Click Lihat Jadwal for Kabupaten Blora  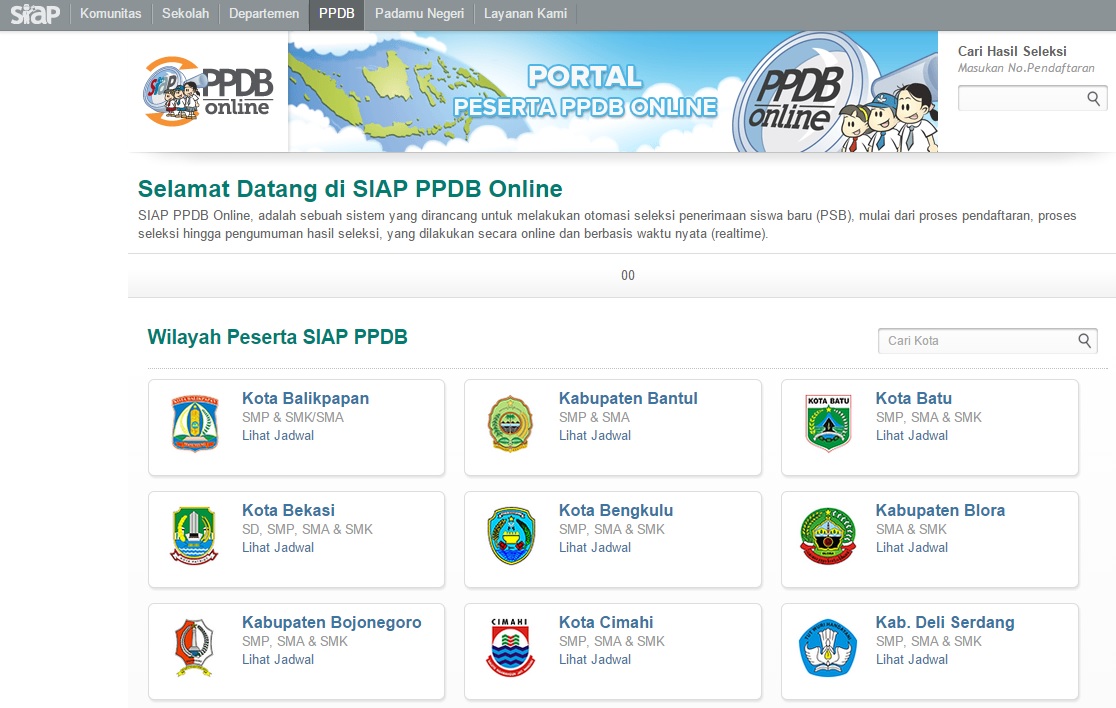912,547
